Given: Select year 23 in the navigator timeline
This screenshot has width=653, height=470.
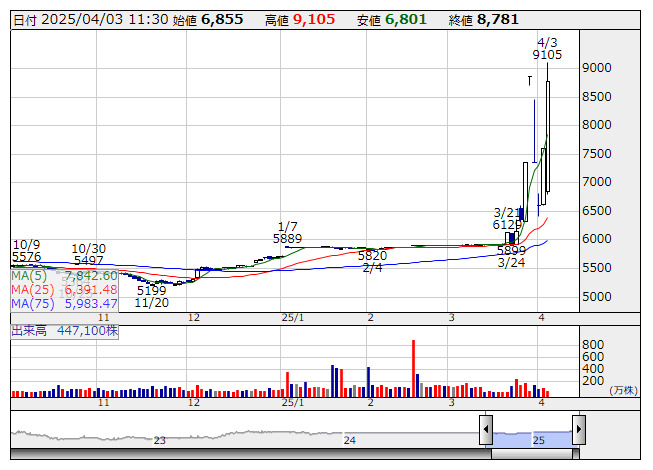Looking at the screenshot, I should click(159, 440).
